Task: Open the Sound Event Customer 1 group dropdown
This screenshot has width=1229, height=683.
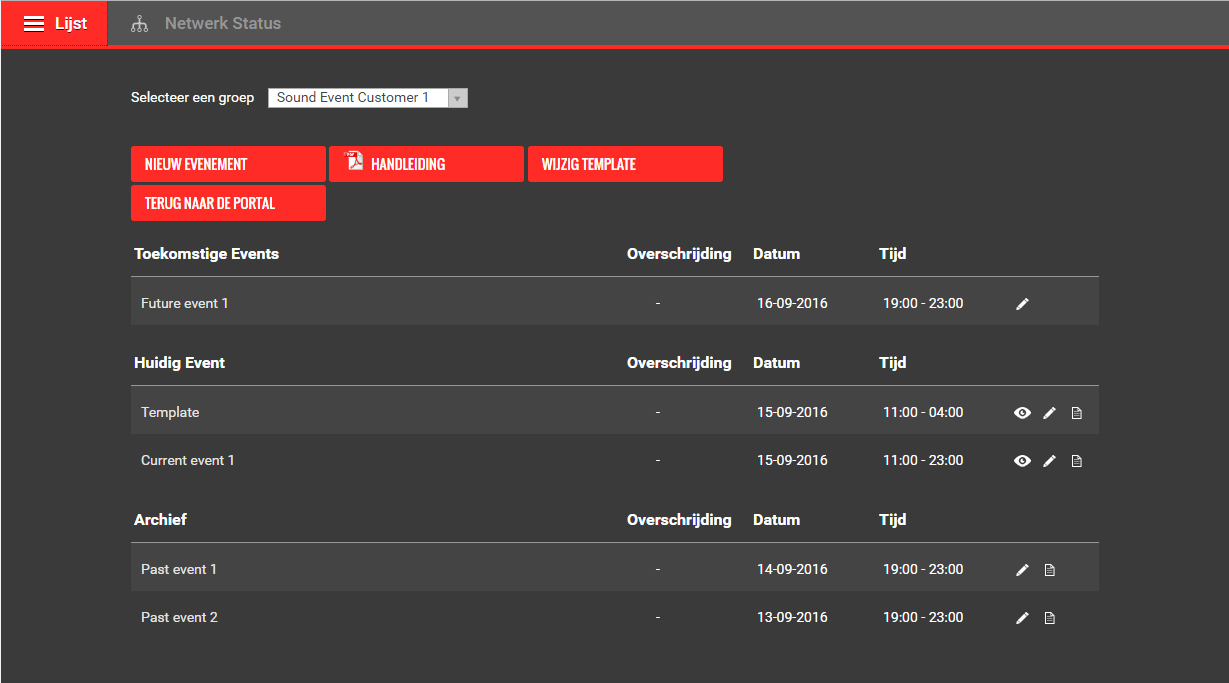Action: [357, 98]
